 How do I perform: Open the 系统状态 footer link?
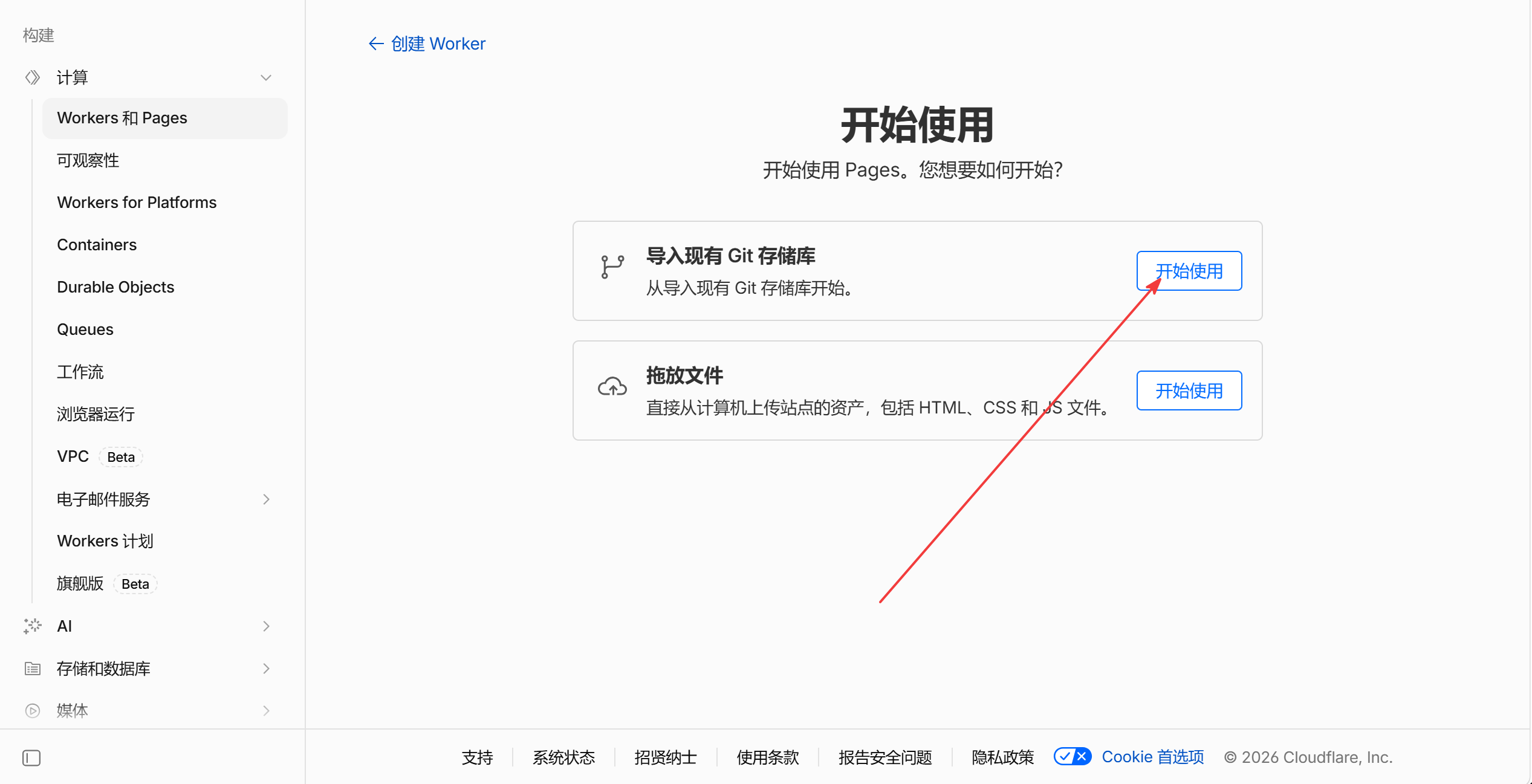(x=563, y=757)
